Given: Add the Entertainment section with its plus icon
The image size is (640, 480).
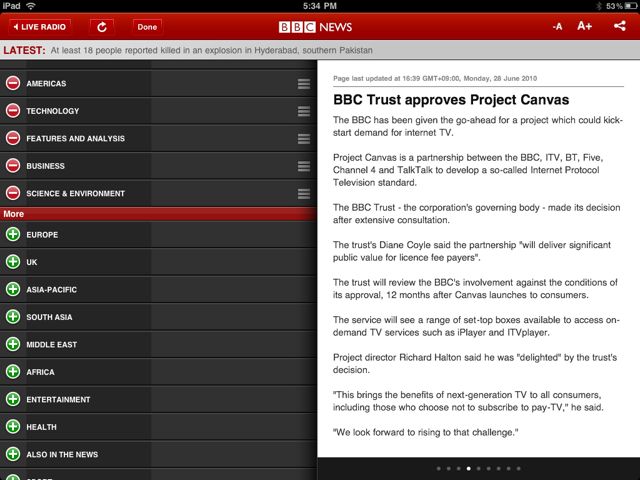Looking at the screenshot, I should [13, 399].
